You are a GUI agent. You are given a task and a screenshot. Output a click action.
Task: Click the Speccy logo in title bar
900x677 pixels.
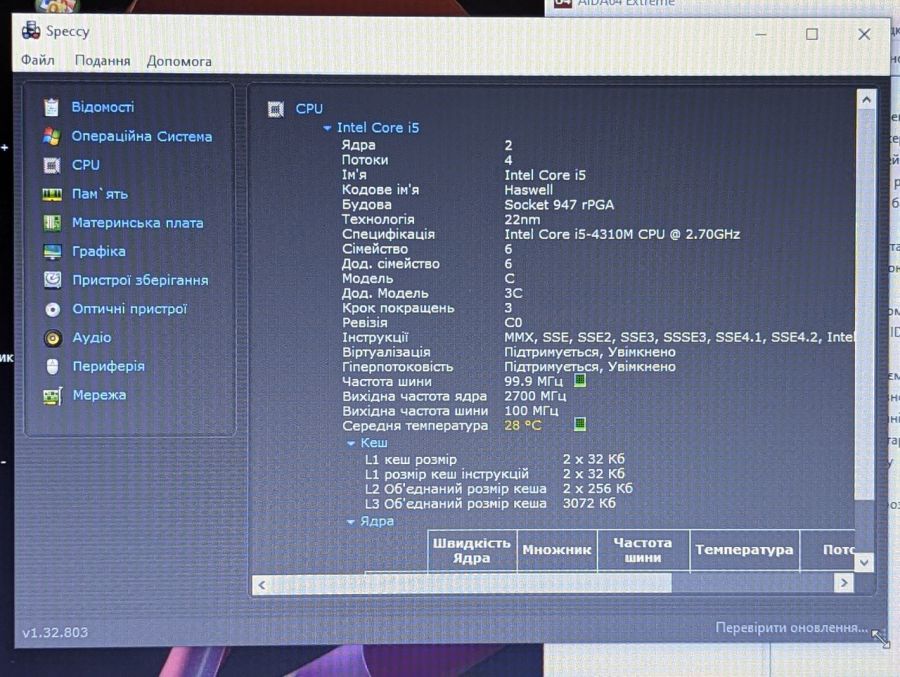tap(30, 30)
